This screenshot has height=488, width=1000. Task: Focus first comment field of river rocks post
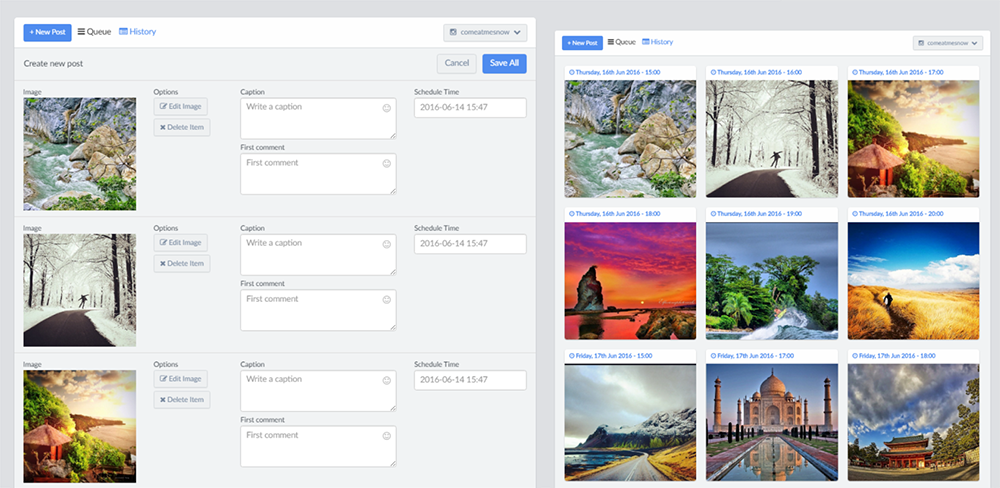[x=318, y=174]
